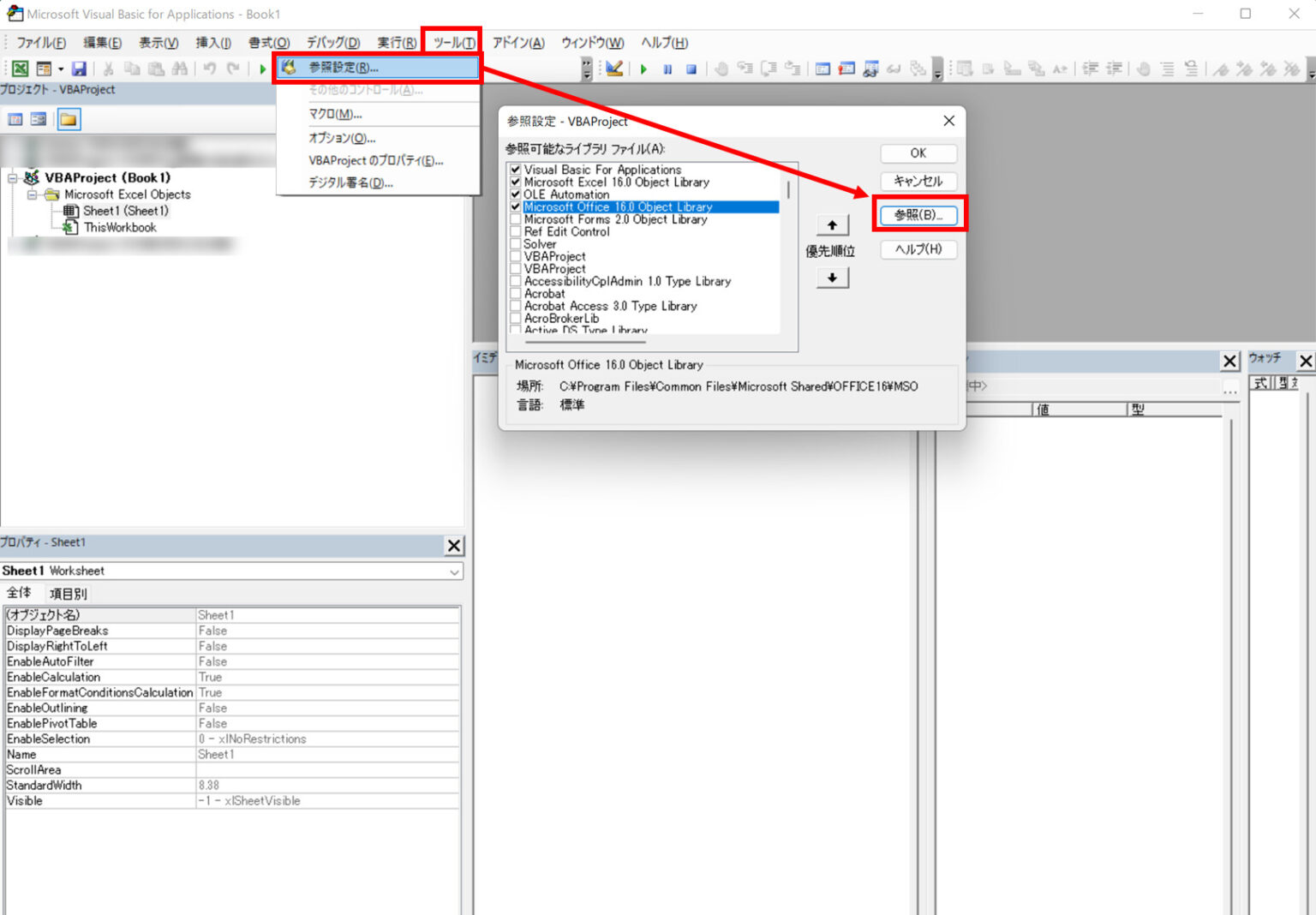Uncheck Microsoft Excel 16.0 Object Library
1316x915 pixels.
pos(514,182)
